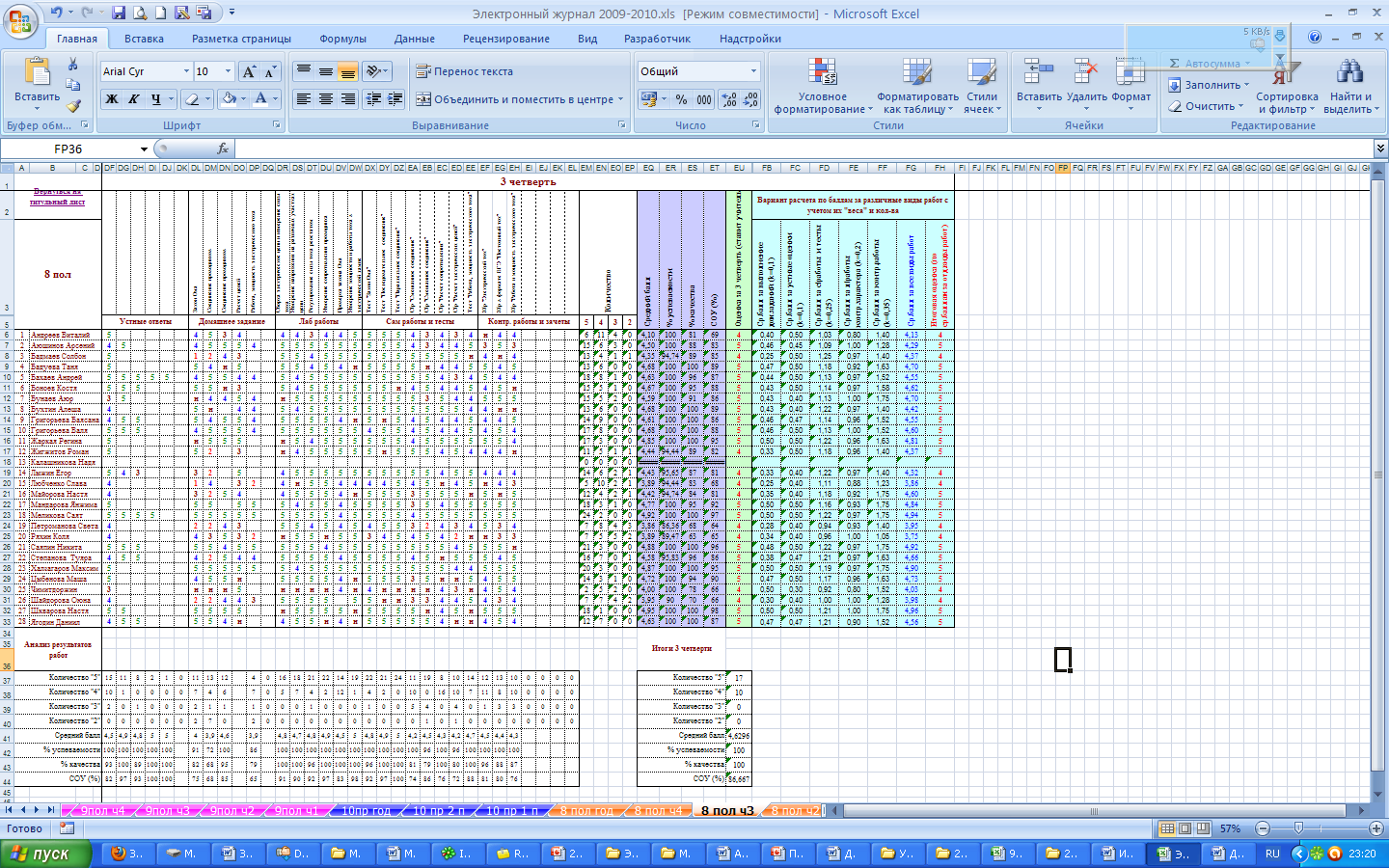Expand the Name Box dropdown arrow
1389x868 pixels.
click(144, 149)
